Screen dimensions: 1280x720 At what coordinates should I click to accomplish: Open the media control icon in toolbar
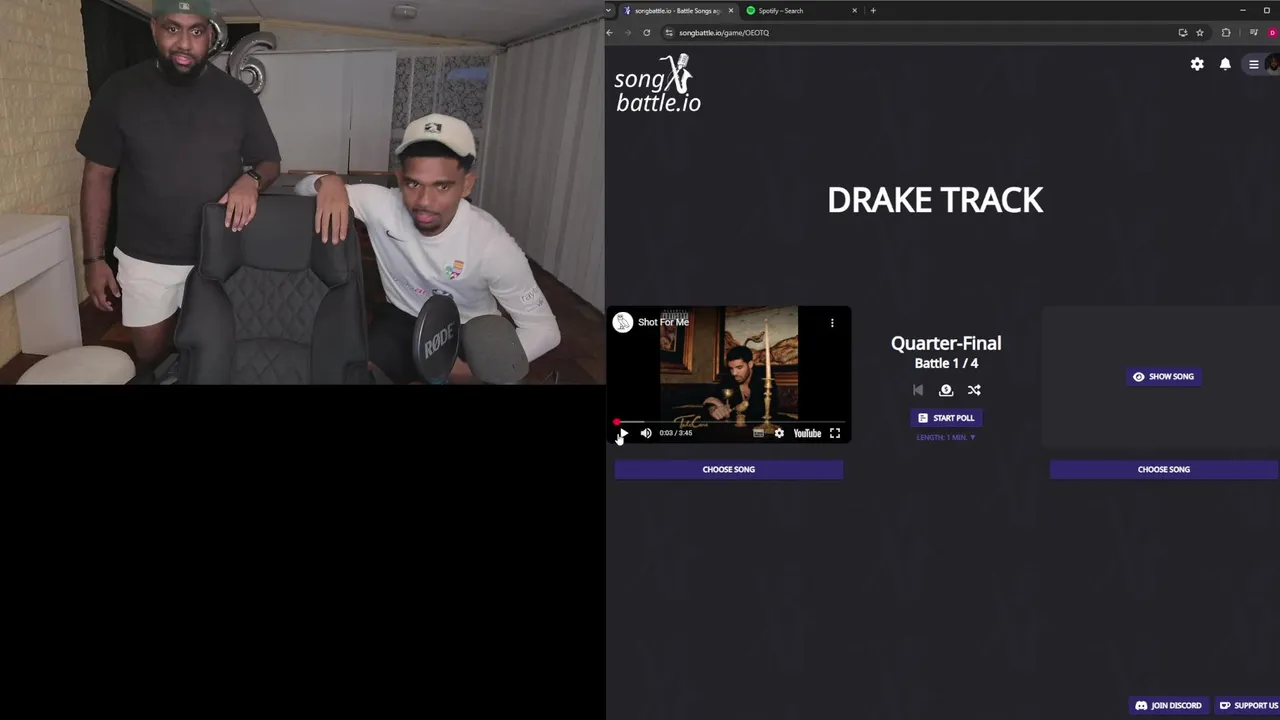click(1253, 32)
